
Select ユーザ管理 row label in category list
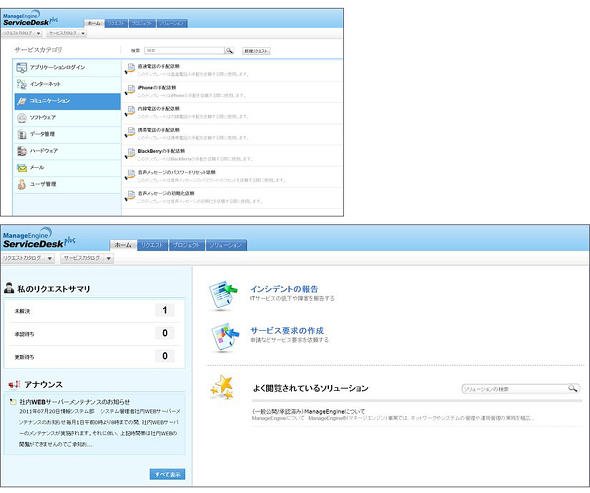coord(43,184)
